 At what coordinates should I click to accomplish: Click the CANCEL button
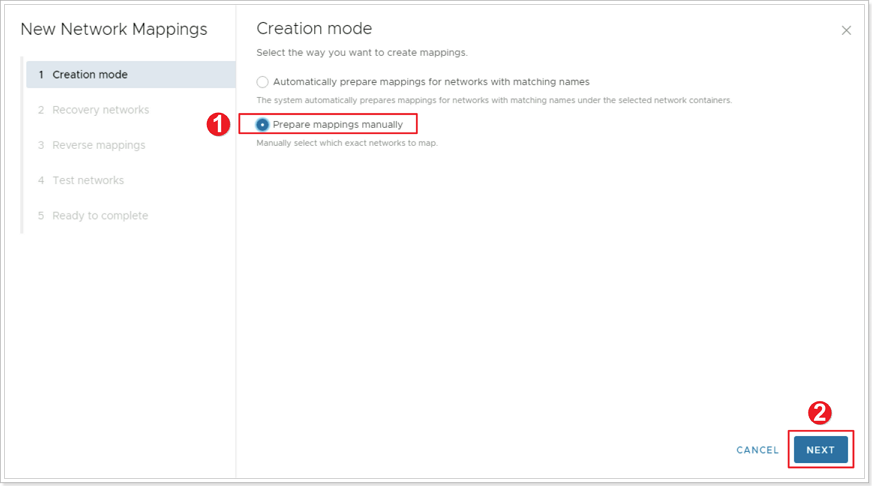pos(757,450)
